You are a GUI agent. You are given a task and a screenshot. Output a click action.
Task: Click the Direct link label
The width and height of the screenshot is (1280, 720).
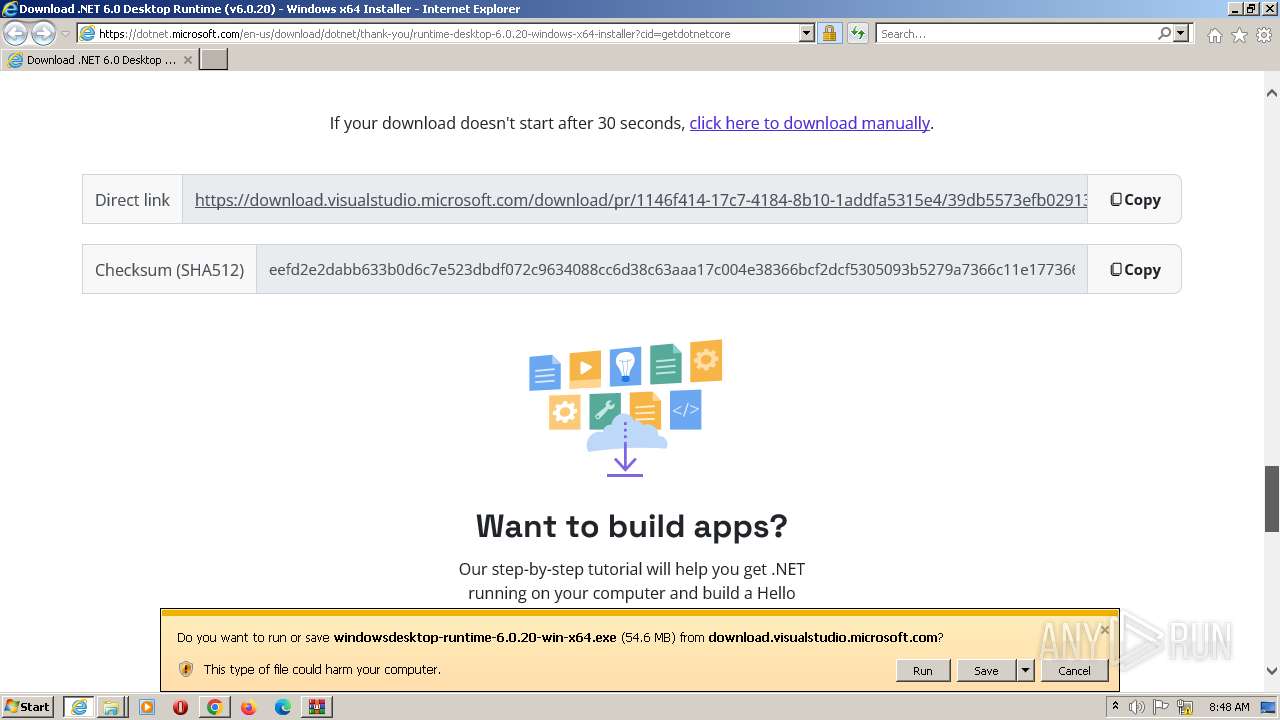(x=132, y=200)
